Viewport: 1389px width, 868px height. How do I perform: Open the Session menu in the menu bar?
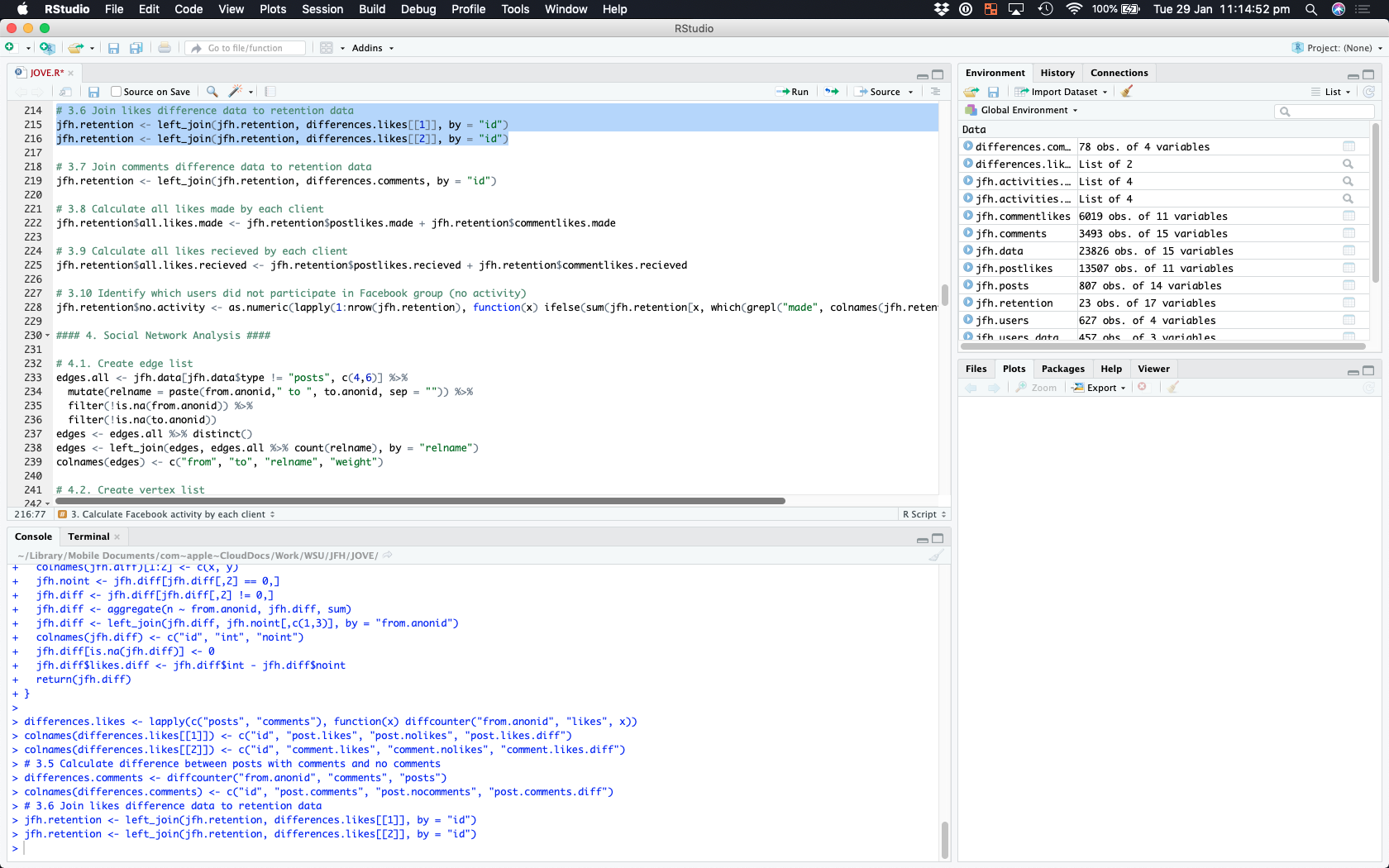click(322, 9)
